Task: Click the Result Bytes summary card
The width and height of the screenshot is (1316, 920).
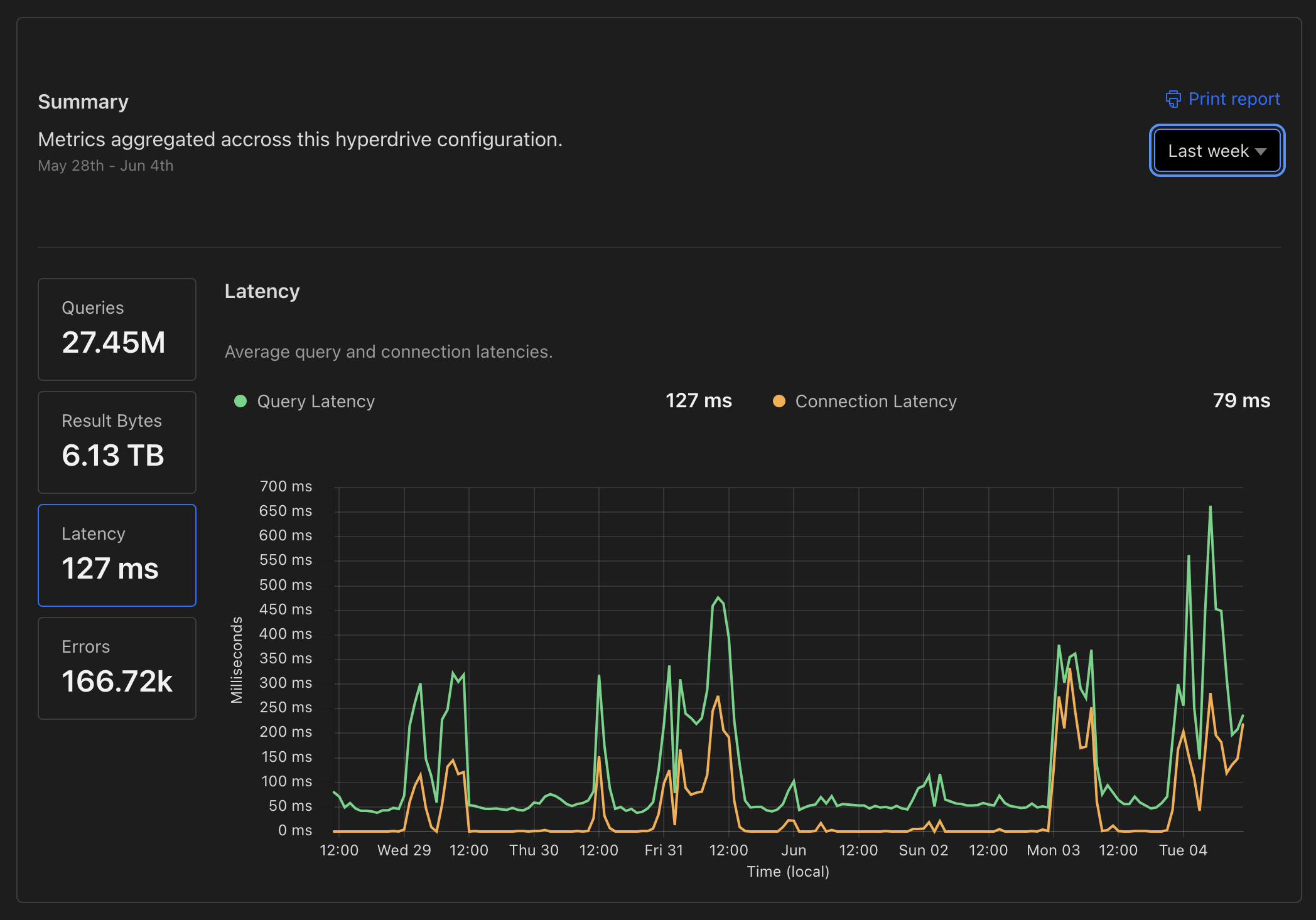Action: (117, 442)
